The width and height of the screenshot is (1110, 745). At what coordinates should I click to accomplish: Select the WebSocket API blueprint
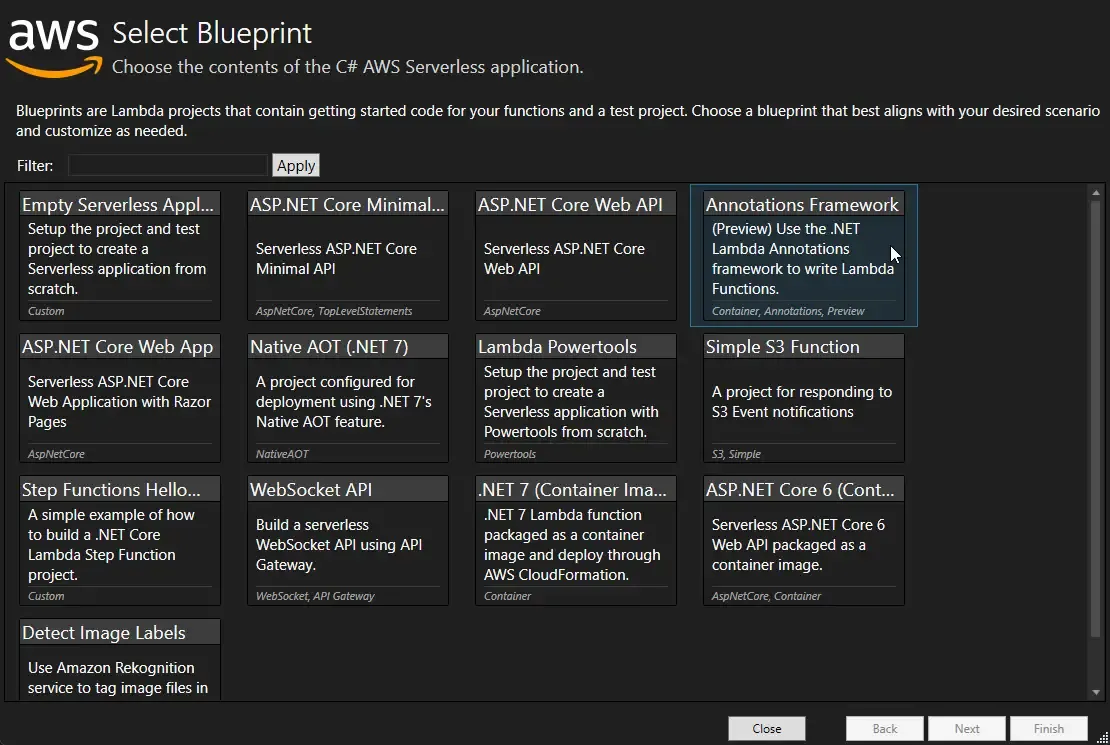point(347,540)
